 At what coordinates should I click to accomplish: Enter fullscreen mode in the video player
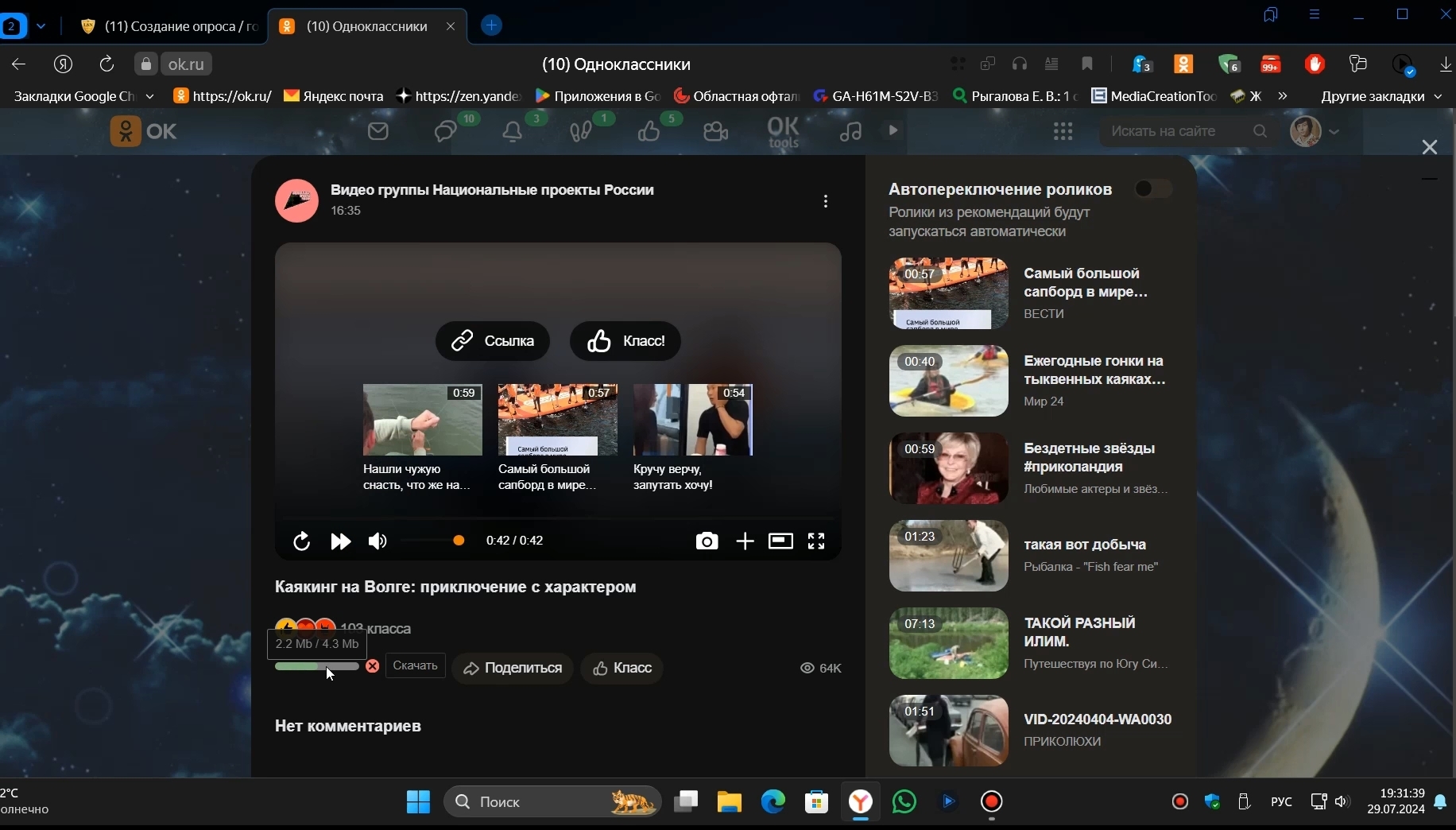816,541
